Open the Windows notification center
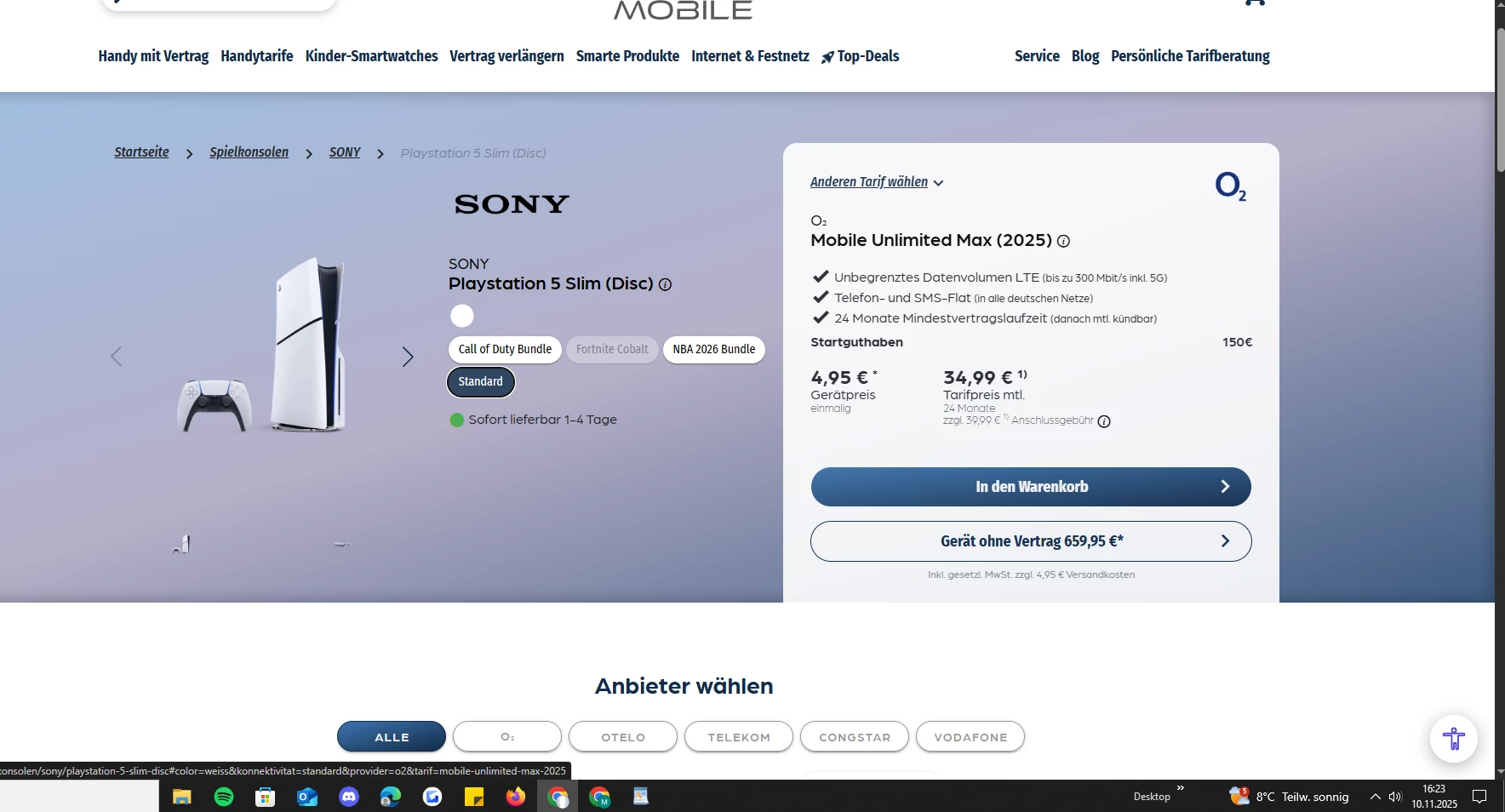Image resolution: width=1505 pixels, height=812 pixels. 1480,797
